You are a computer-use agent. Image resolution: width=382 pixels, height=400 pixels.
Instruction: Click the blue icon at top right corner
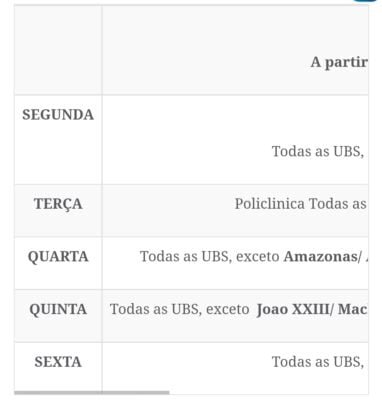[365, 1]
